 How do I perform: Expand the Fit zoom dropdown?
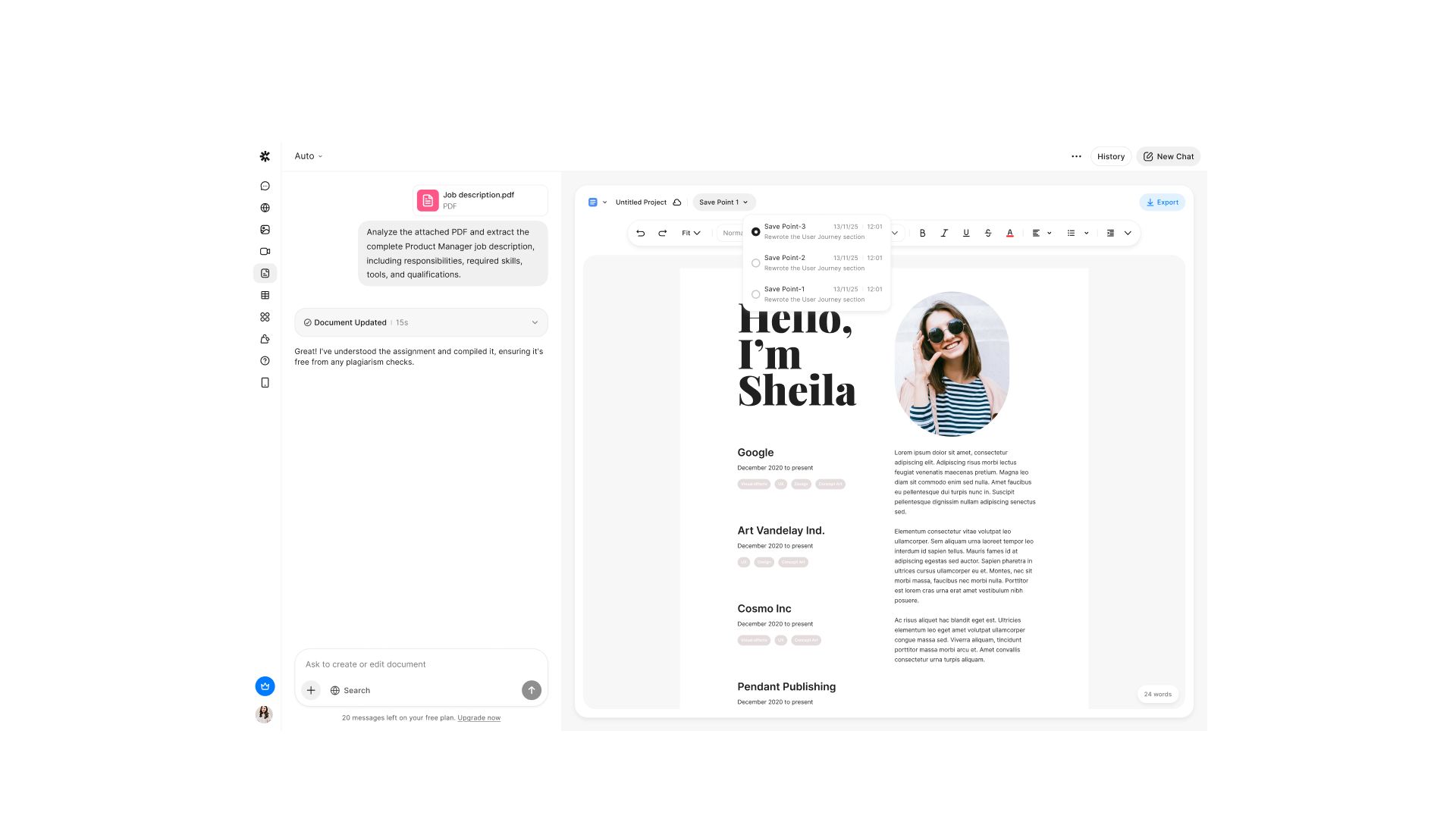coord(689,233)
